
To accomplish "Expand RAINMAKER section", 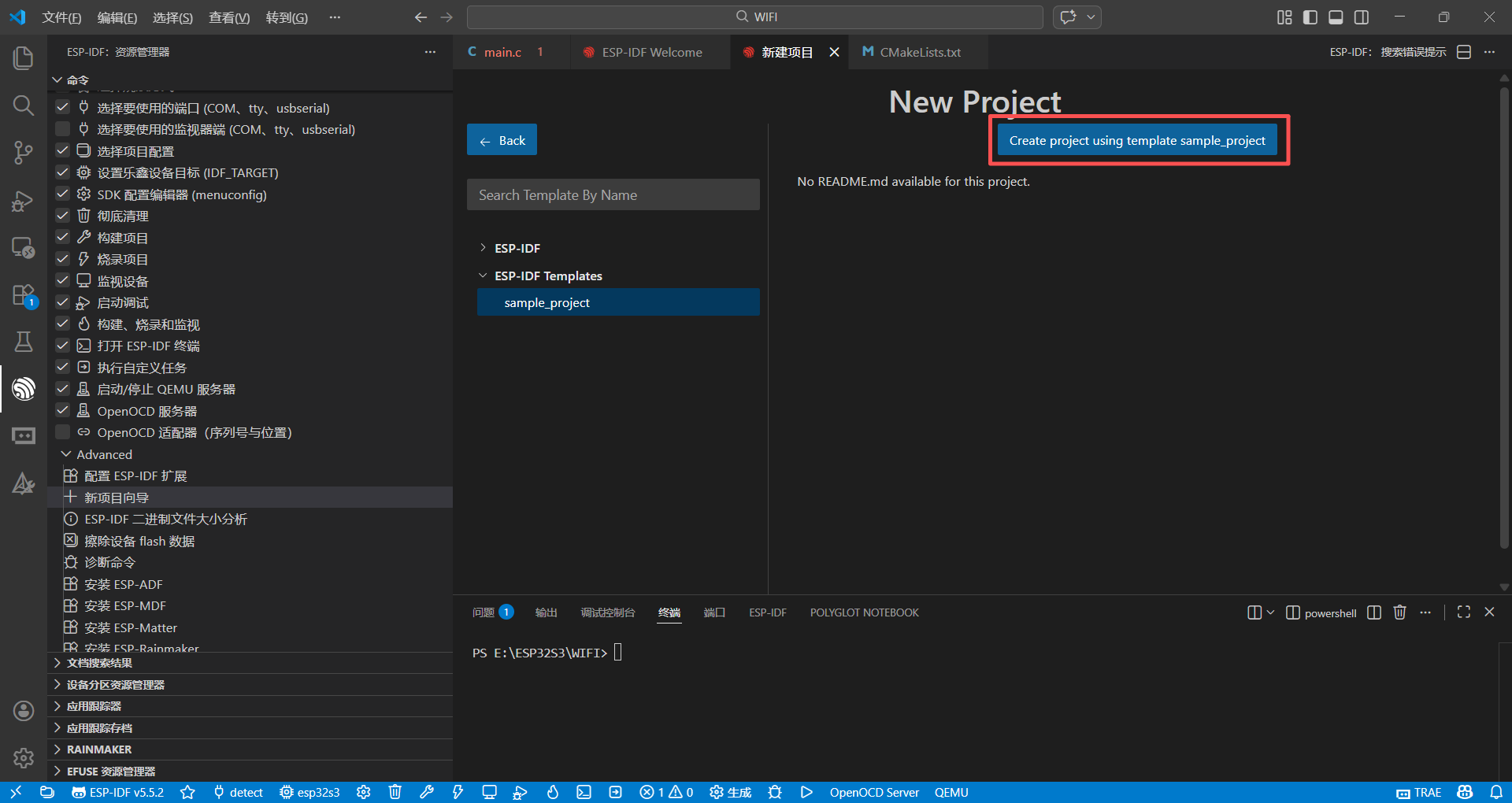I will click(57, 749).
